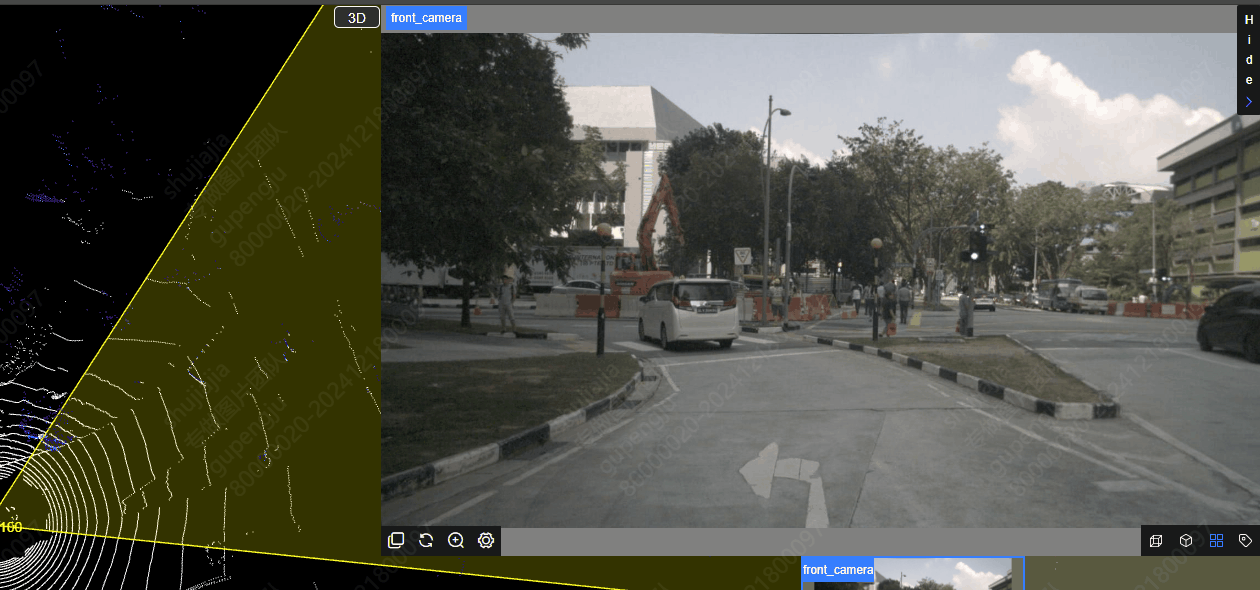
Task: Click the overlapping squares copy icon
Action: coord(396,541)
